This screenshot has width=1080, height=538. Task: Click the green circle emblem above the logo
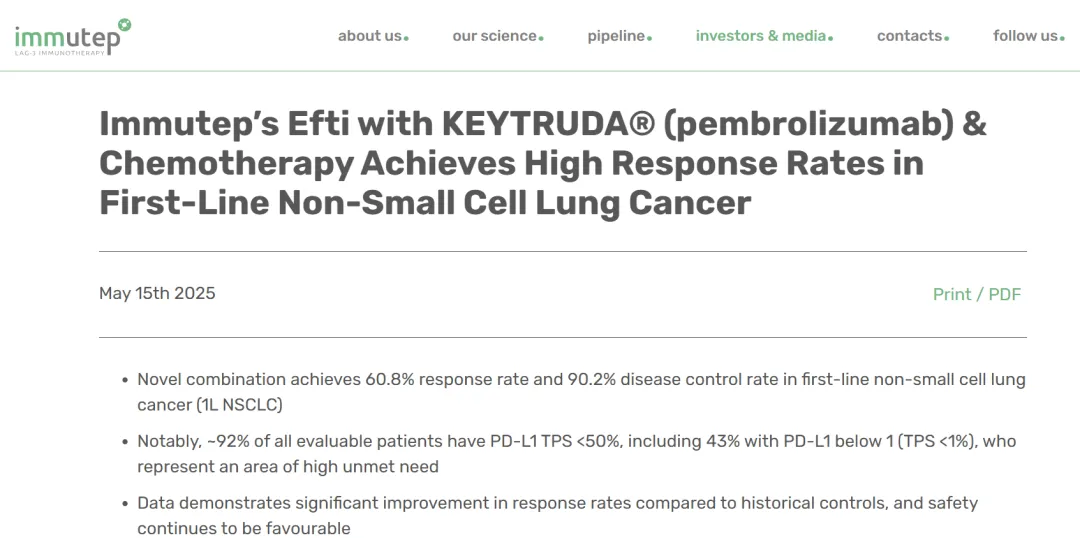(124, 24)
